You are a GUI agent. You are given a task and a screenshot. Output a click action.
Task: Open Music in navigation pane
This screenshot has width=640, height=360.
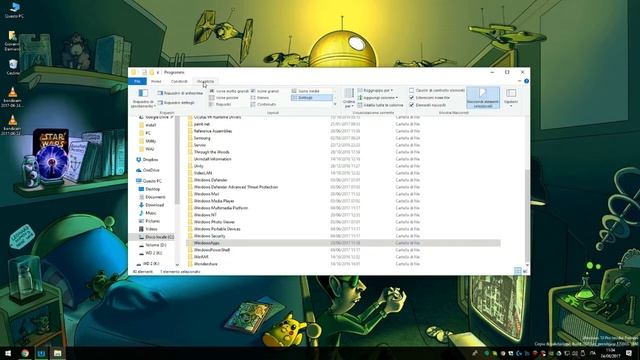pos(148,213)
